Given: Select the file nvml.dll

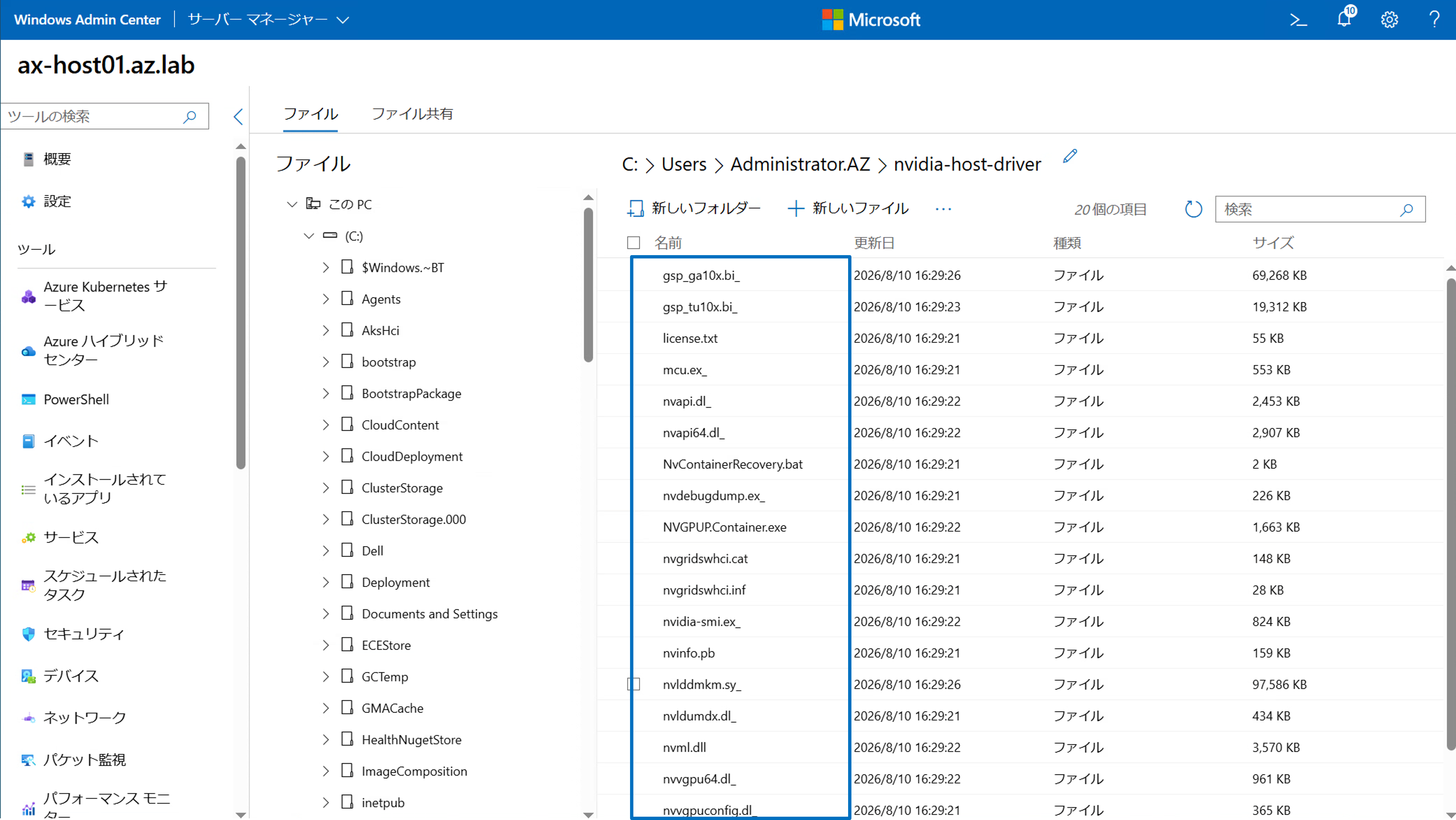Looking at the screenshot, I should coord(684,748).
